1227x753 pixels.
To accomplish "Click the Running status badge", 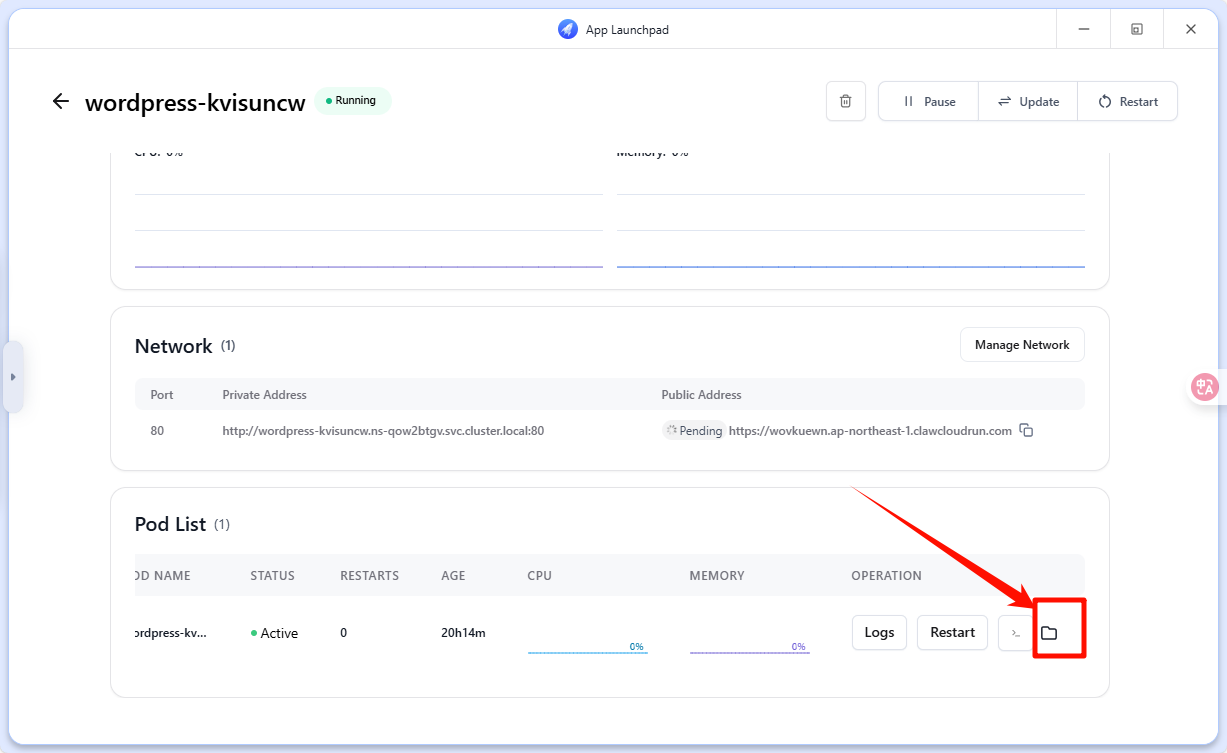I will coord(352,101).
